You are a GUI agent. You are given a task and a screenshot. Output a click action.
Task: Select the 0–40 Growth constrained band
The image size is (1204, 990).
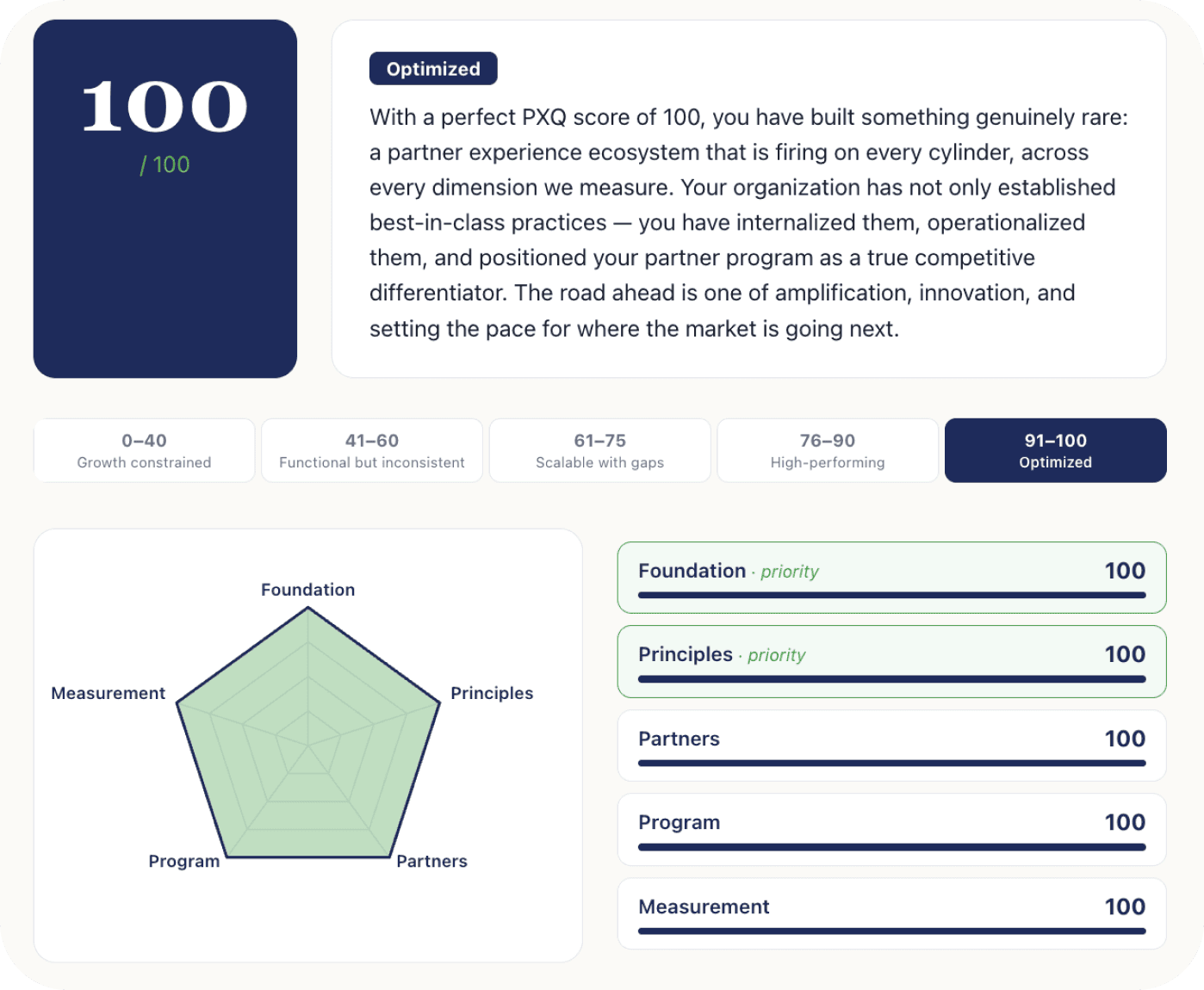(144, 450)
